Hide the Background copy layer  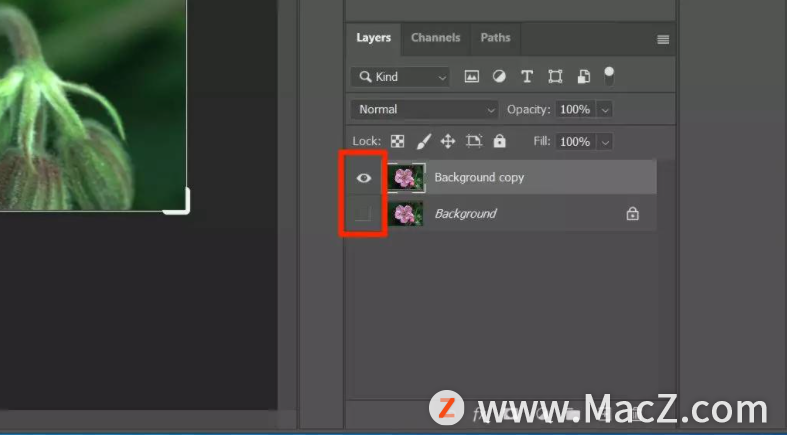pyautogui.click(x=364, y=178)
